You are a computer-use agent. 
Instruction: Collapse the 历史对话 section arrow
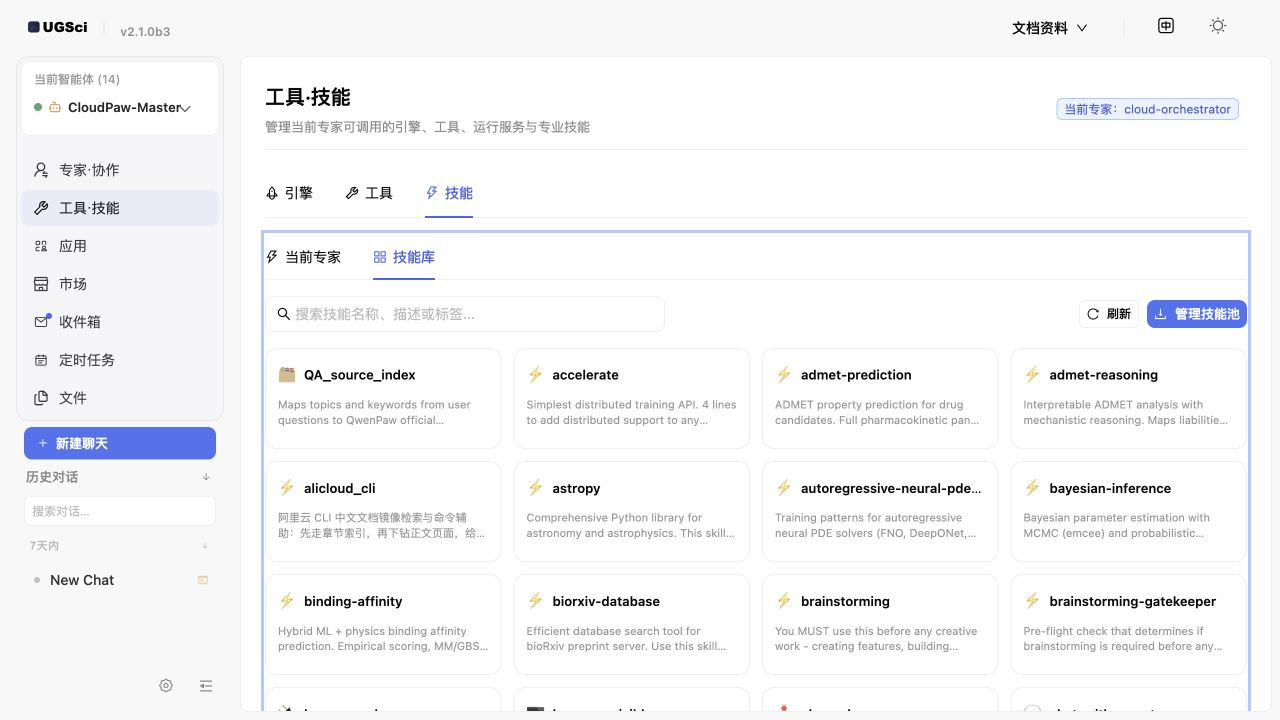point(206,477)
